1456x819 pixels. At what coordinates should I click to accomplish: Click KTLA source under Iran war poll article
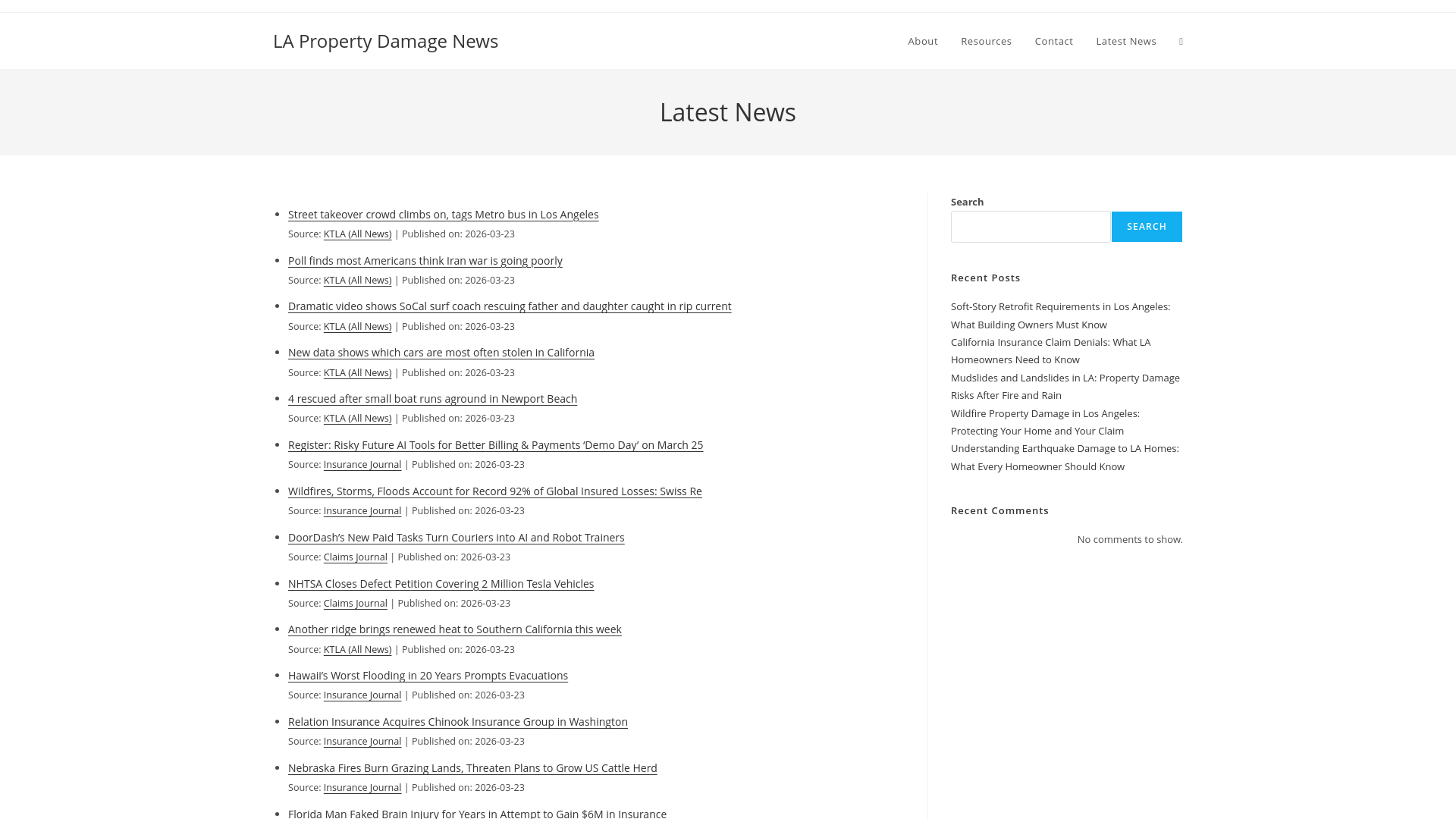coord(357,281)
